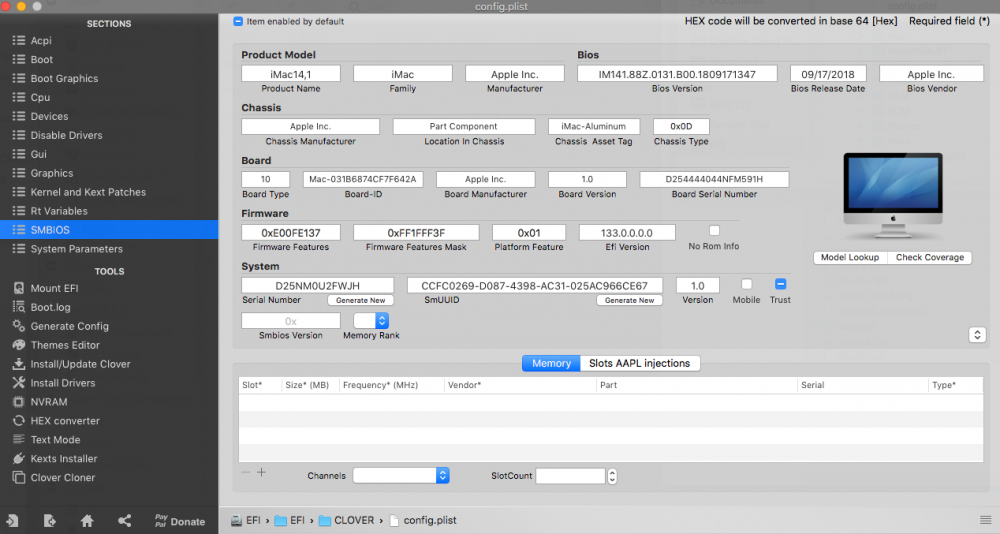This screenshot has width=1000, height=534.
Task: Click the export icon in bottom toolbar
Action: [50, 521]
